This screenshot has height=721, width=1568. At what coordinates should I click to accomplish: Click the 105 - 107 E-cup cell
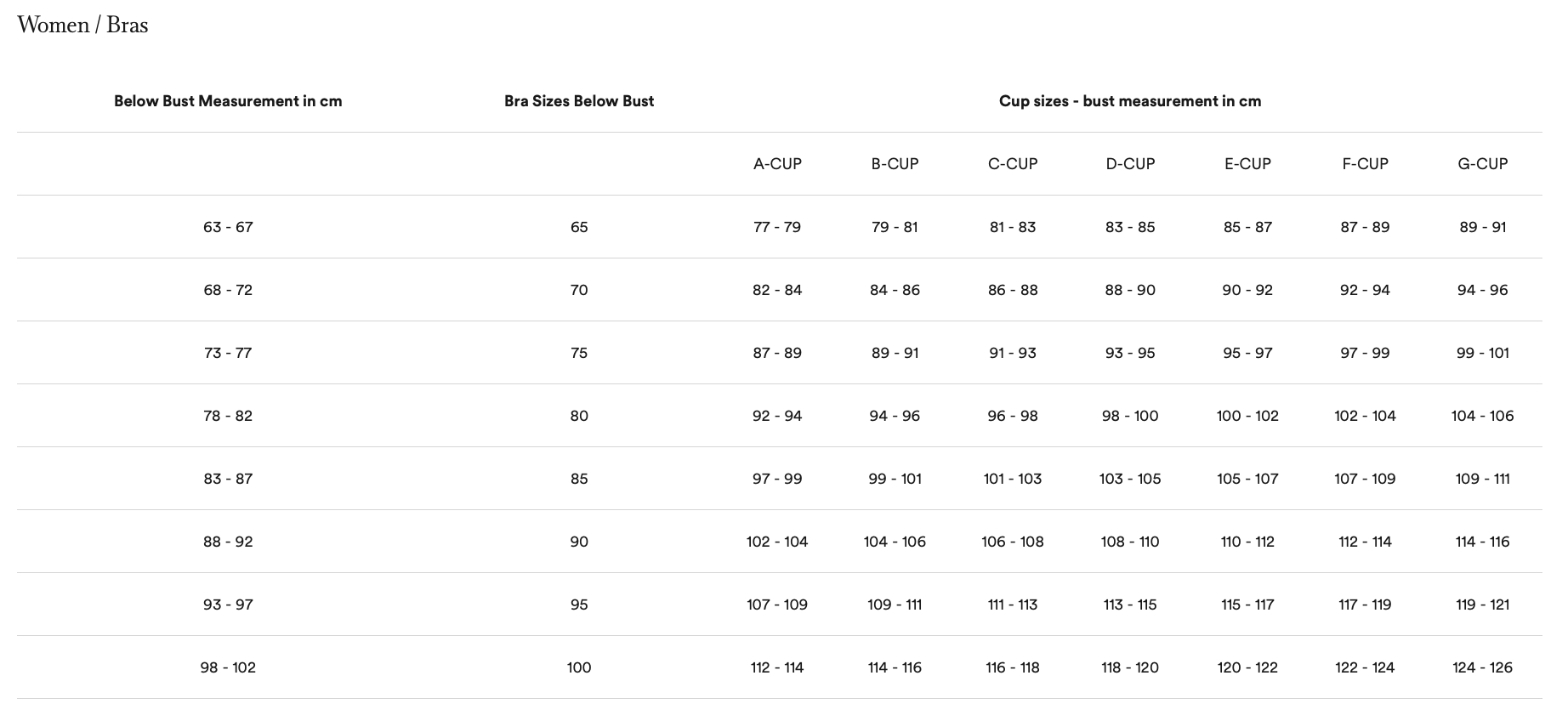(x=1247, y=479)
